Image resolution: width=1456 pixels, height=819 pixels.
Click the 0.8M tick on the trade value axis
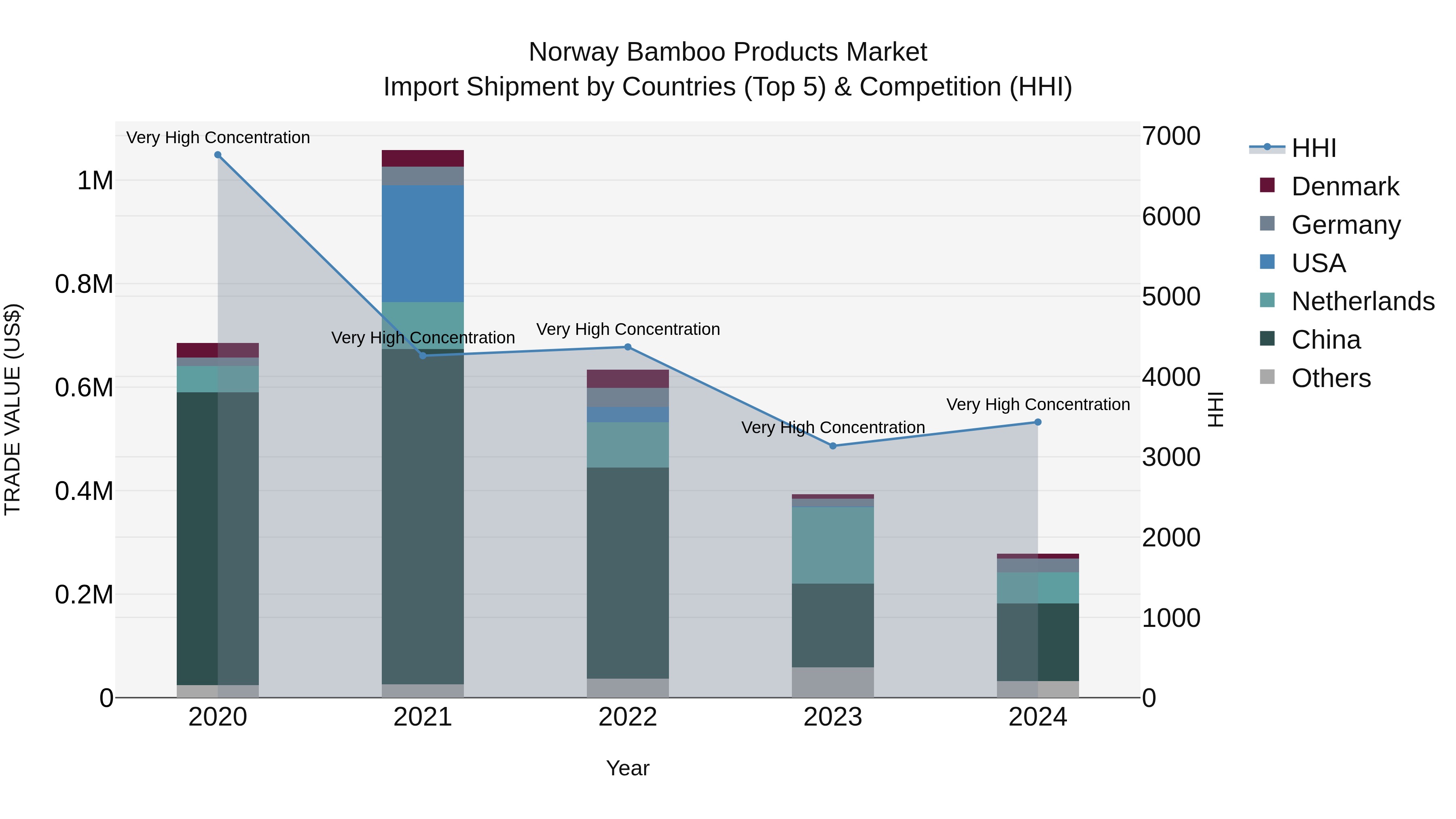[x=84, y=284]
